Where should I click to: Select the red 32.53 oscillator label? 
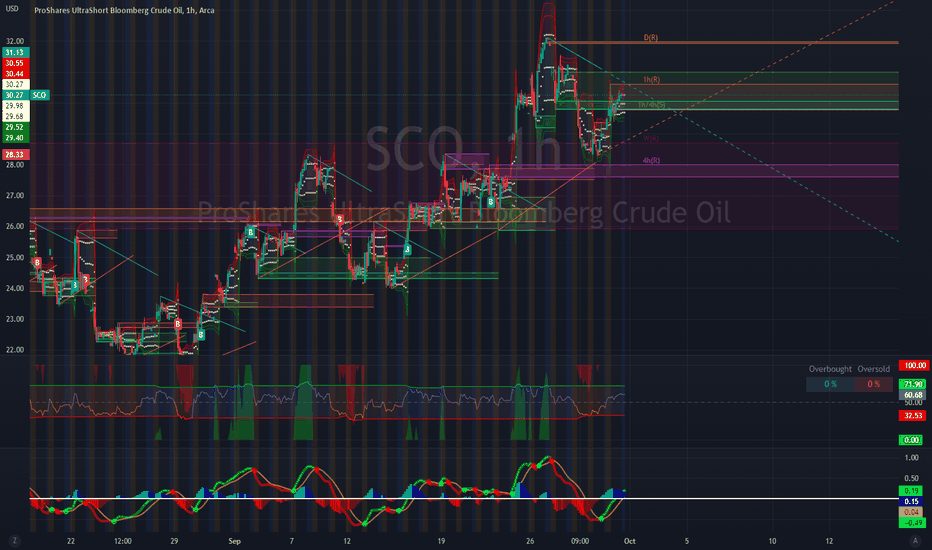913,416
